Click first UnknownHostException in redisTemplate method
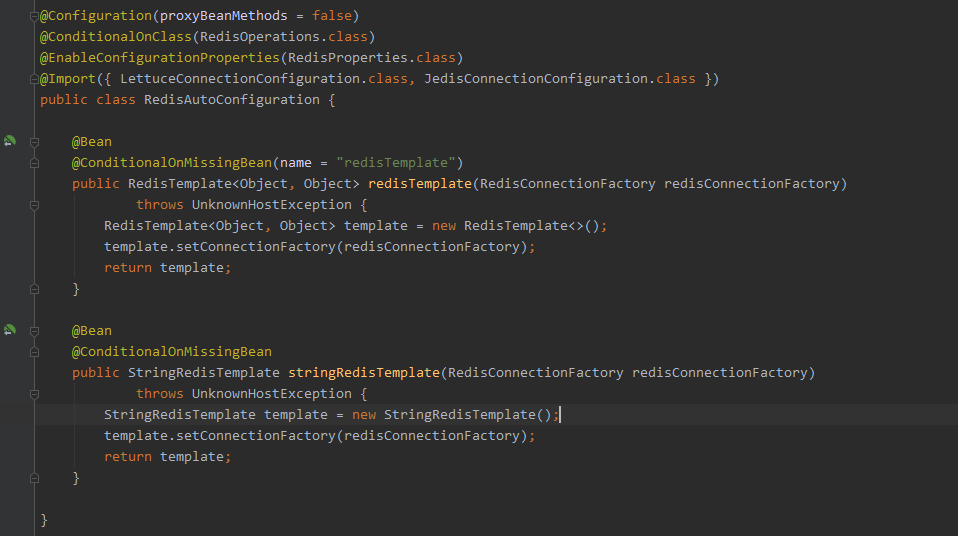The height and width of the screenshot is (536, 958). (x=272, y=205)
